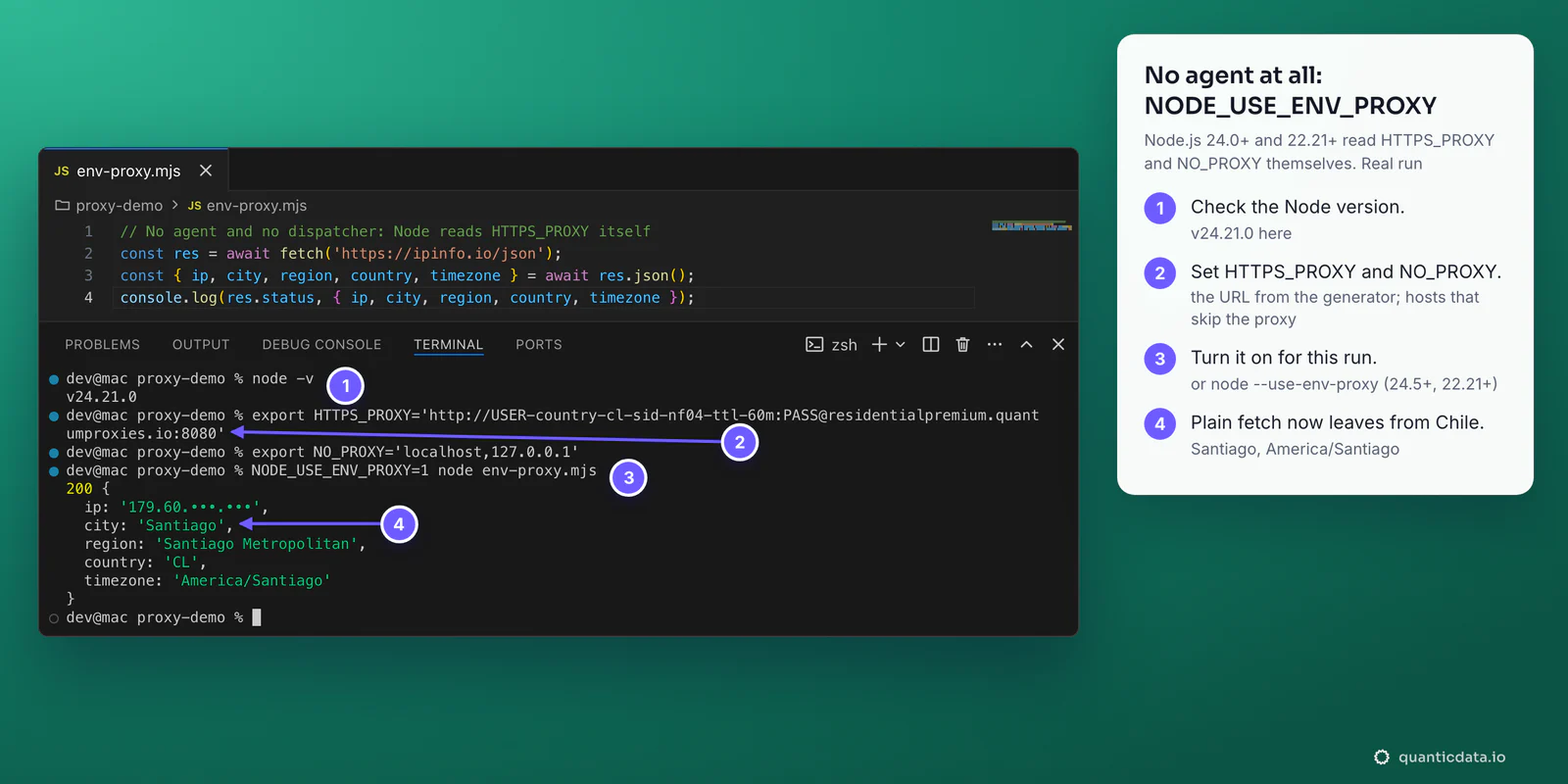Click 'Plain fetch now leaves from Chile.' heading
1568x784 pixels.
tap(1337, 422)
